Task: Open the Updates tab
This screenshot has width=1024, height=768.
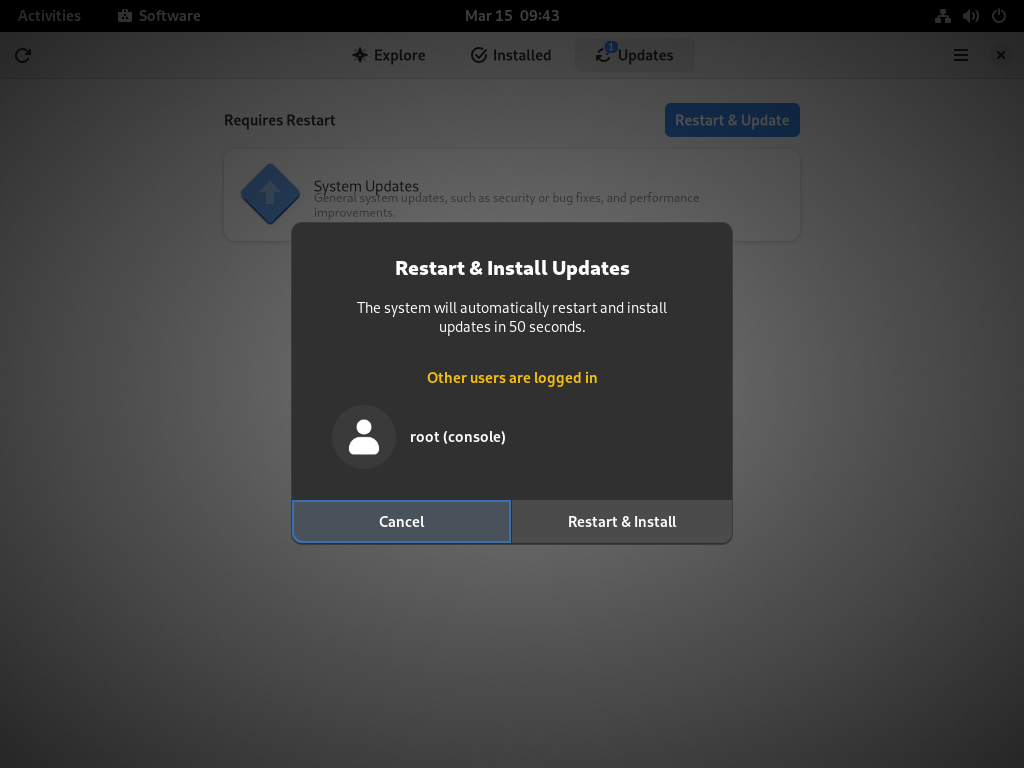Action: [634, 56]
